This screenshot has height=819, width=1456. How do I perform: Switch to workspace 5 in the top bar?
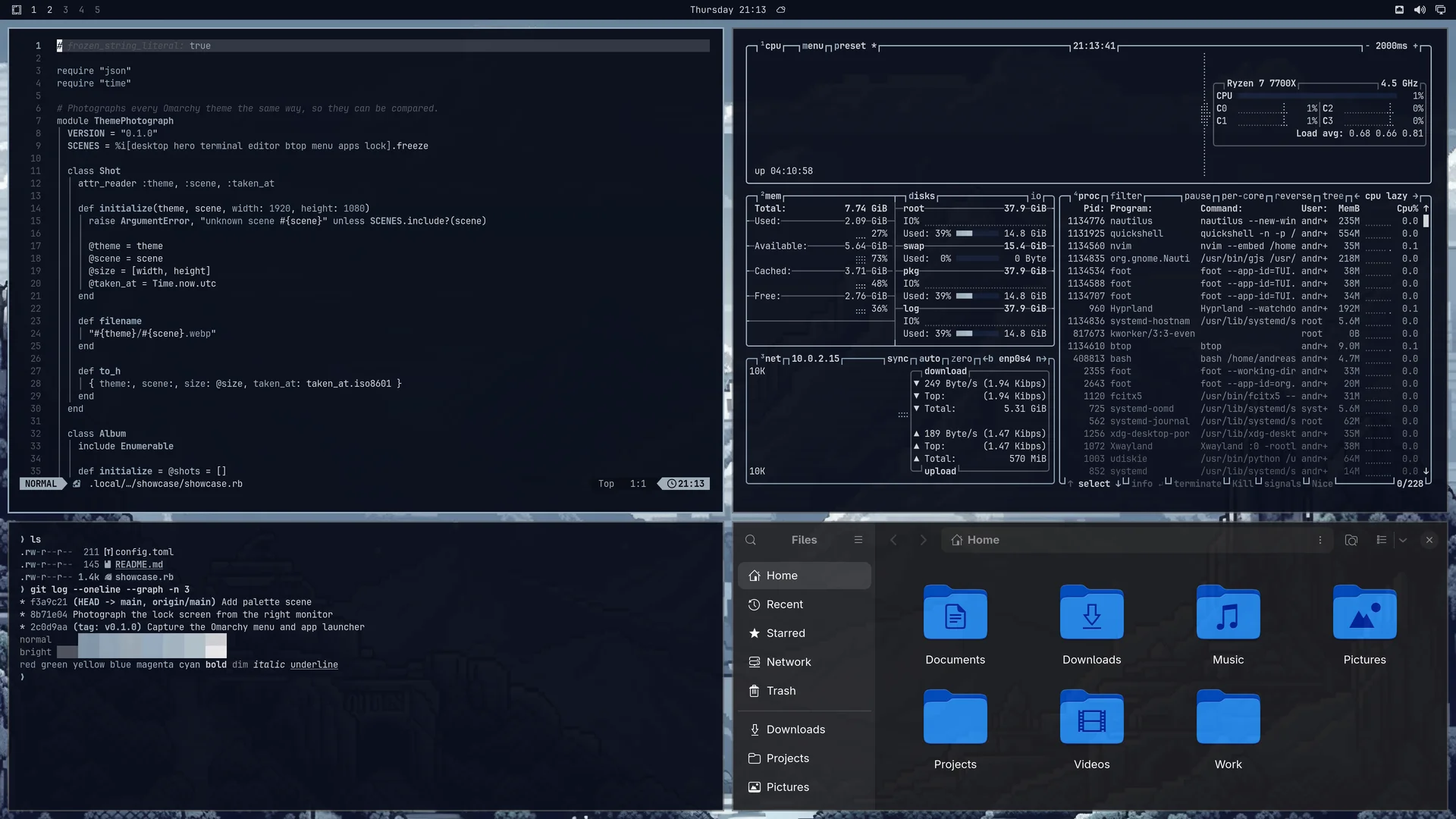pos(97,10)
